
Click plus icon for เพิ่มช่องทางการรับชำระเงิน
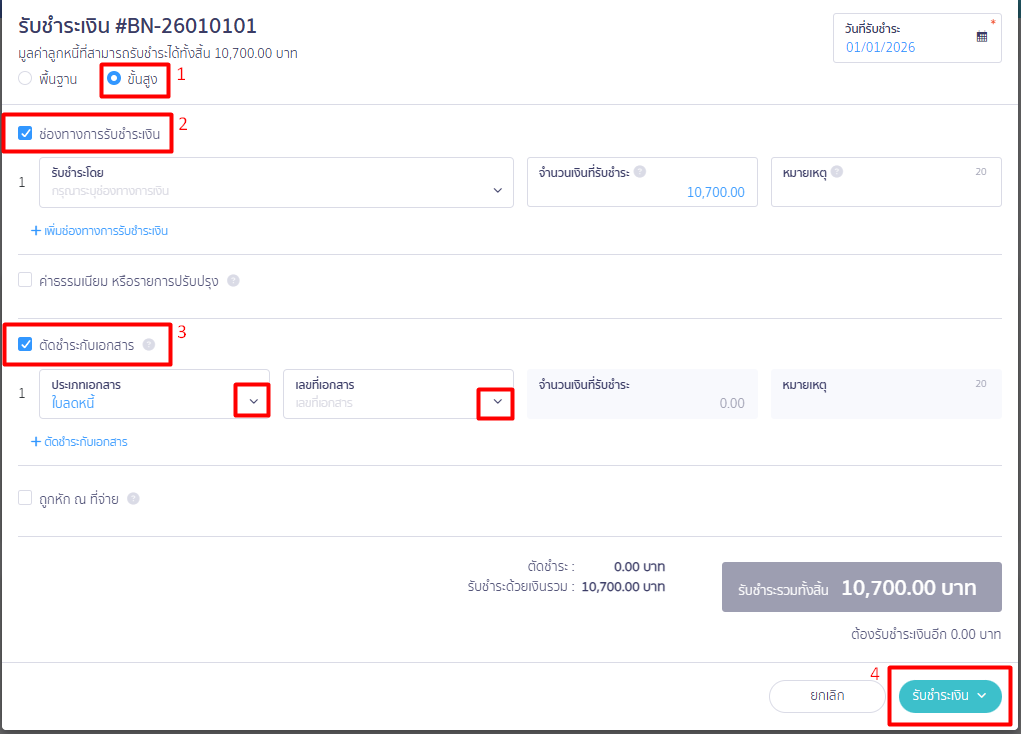pos(35,231)
